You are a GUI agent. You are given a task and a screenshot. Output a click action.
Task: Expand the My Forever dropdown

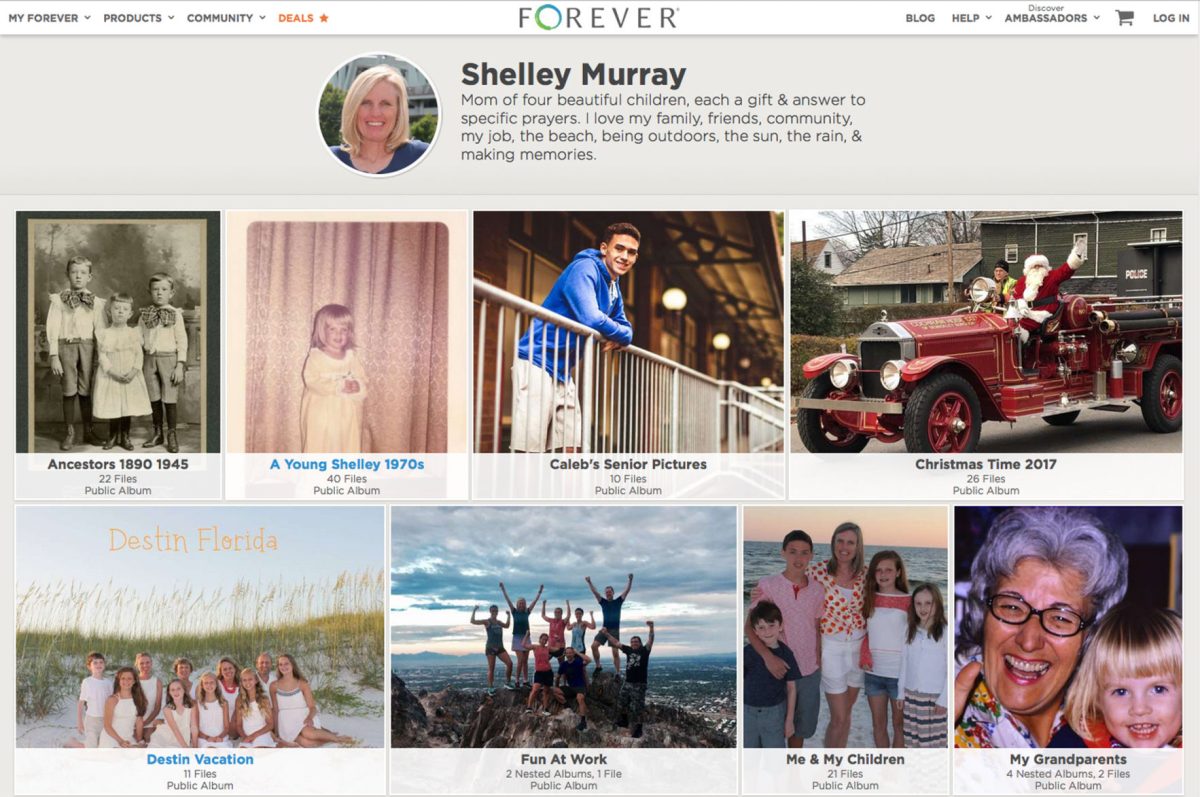pyautogui.click(x=49, y=18)
